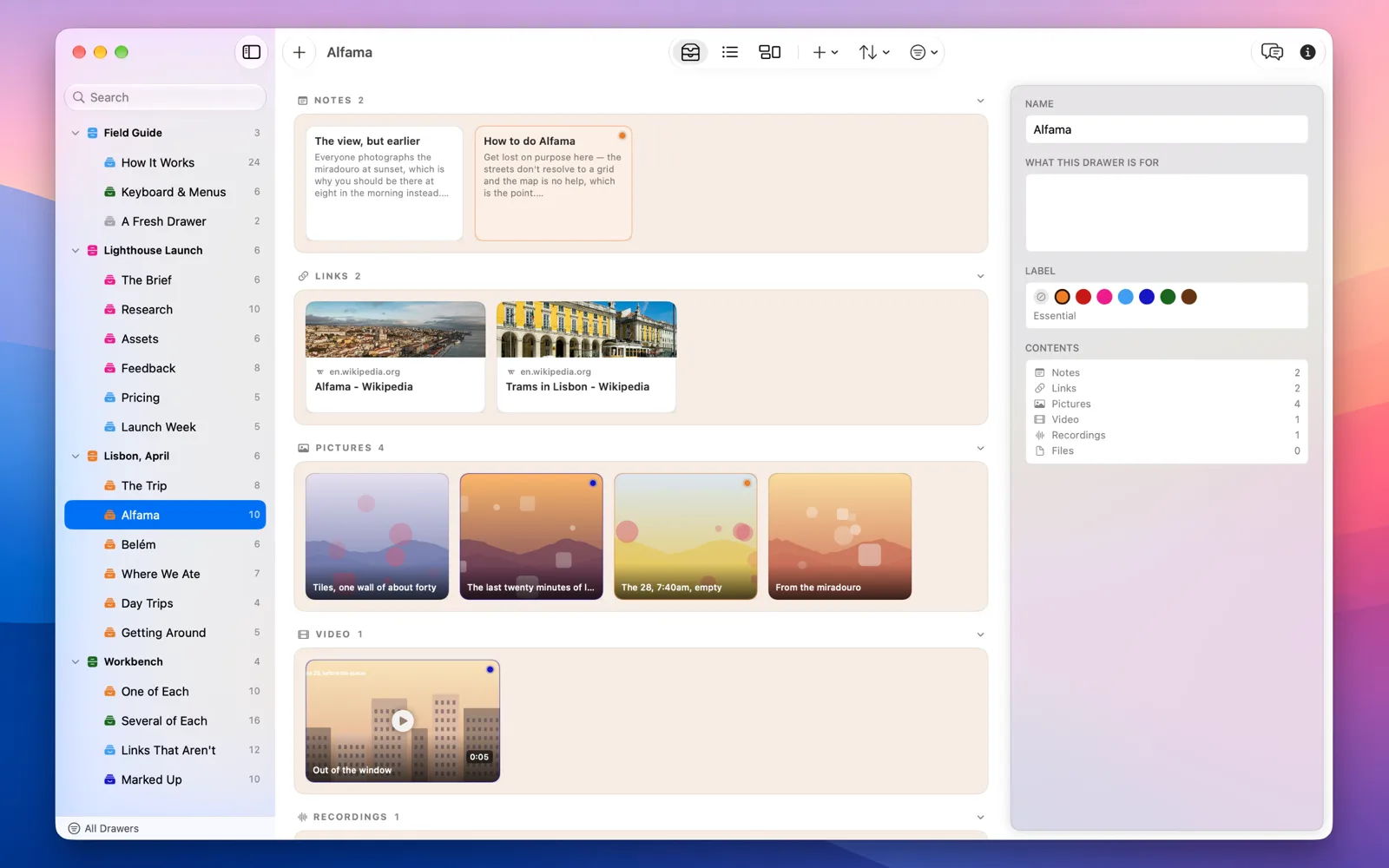1389x868 pixels.
Task: Click the All Drawers button
Action: (x=103, y=828)
